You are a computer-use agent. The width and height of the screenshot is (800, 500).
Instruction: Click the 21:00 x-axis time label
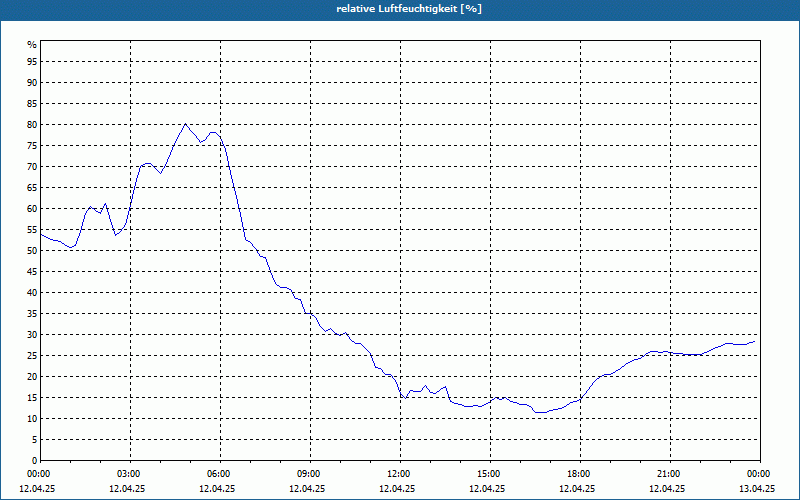(670, 474)
